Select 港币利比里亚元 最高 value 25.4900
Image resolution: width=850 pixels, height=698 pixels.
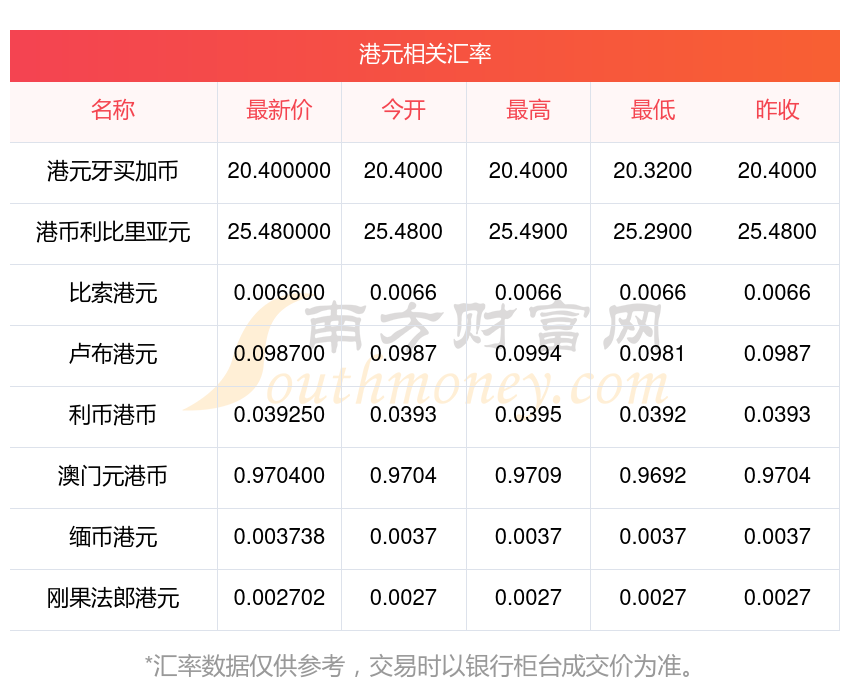point(528,231)
